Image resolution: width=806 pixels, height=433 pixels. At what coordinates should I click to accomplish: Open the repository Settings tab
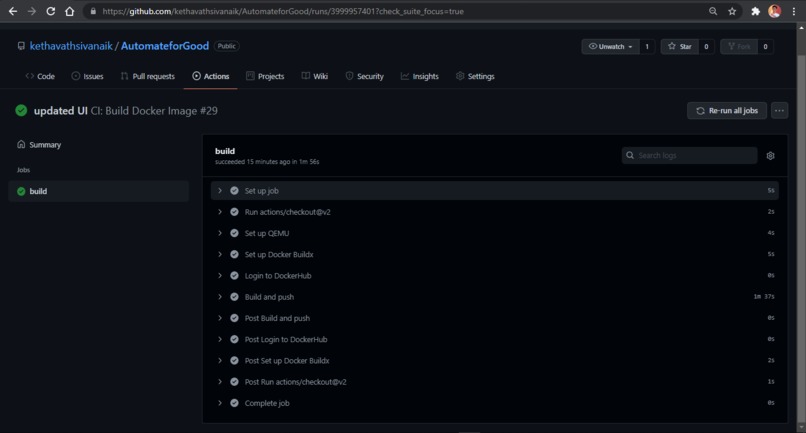click(x=475, y=76)
